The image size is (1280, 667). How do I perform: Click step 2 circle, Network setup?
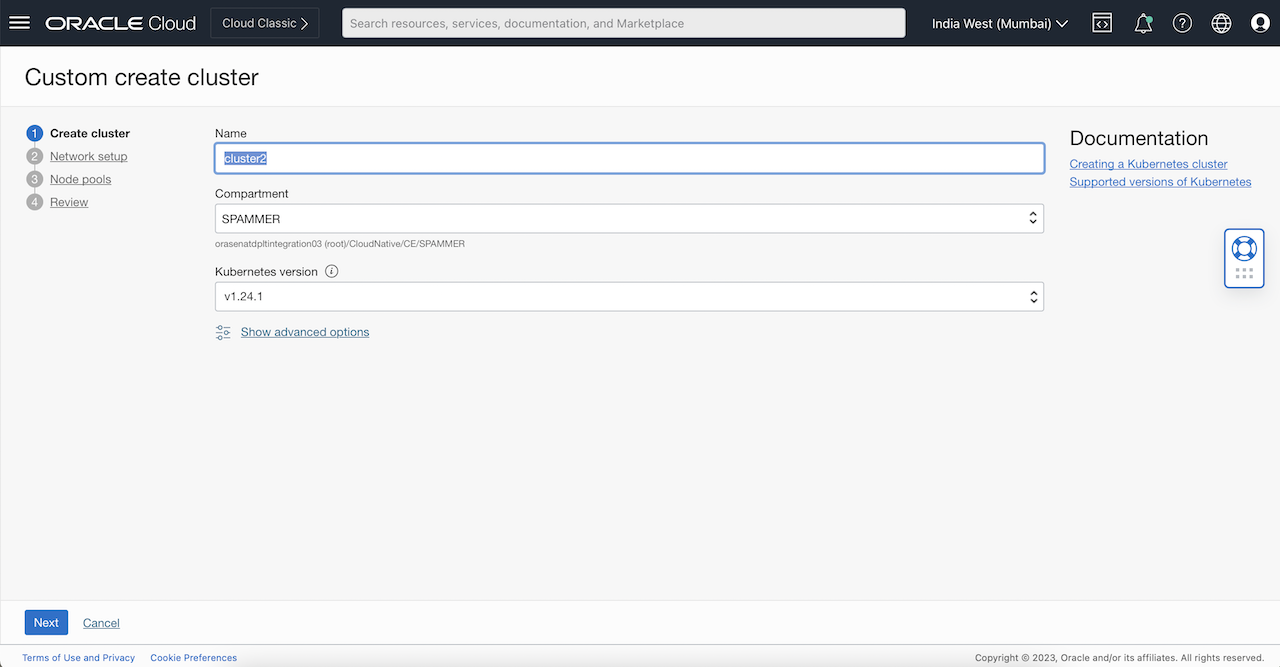[x=35, y=156]
